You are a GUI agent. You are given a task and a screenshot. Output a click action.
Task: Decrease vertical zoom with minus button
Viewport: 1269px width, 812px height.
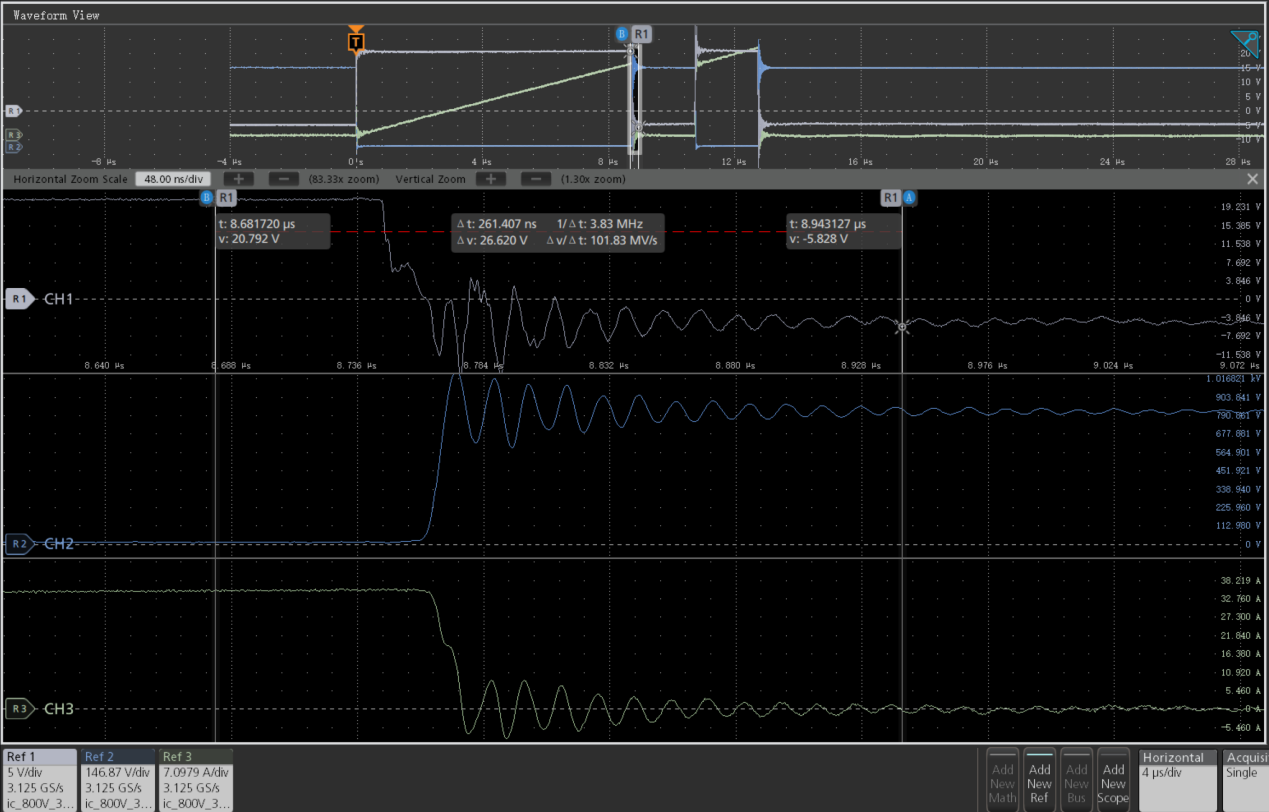pyautogui.click(x=536, y=179)
